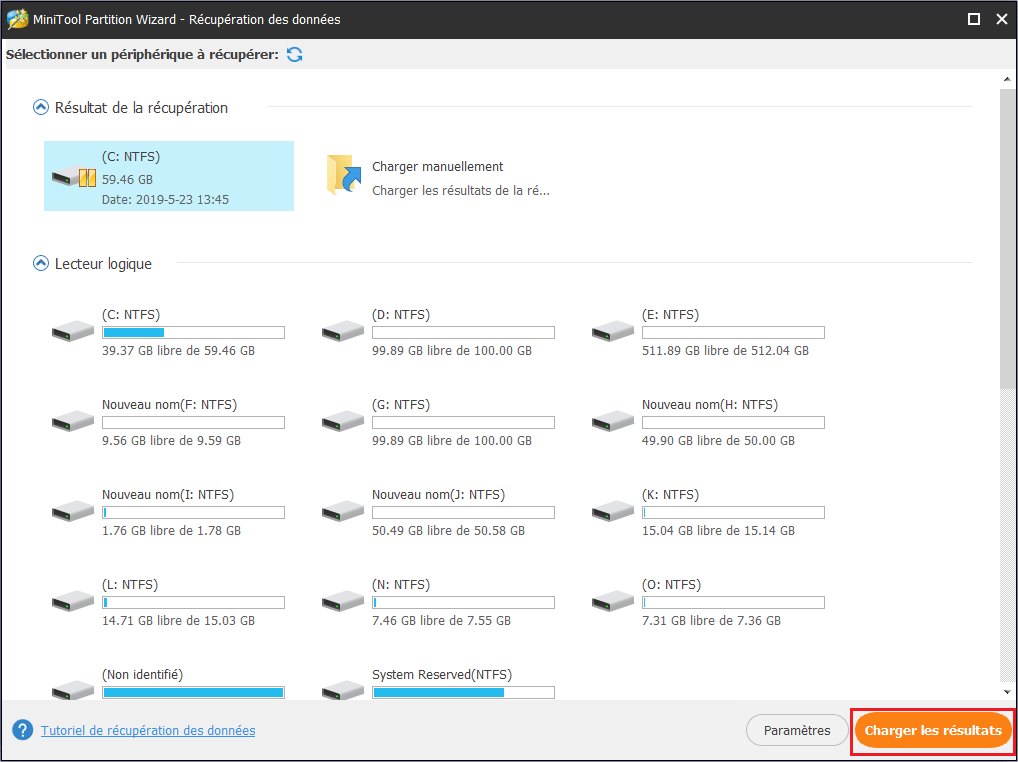The width and height of the screenshot is (1018, 762).
Task: Close the data recovery window
Action: [1002, 19]
